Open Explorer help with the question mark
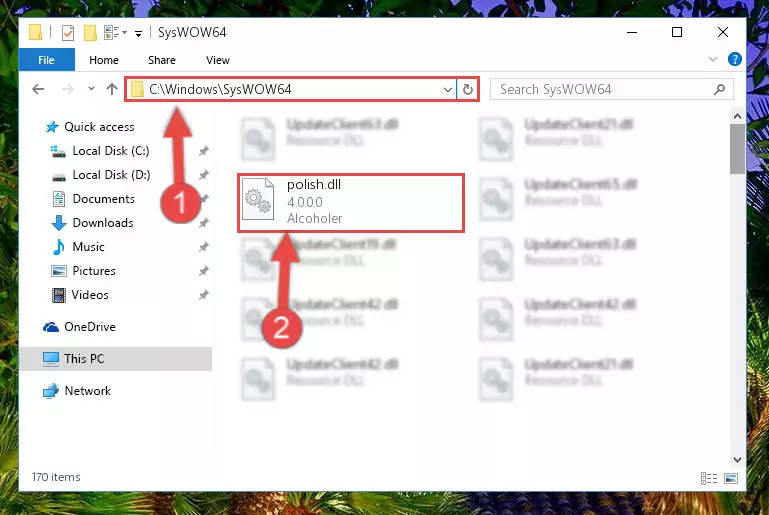The image size is (769, 515). click(734, 59)
